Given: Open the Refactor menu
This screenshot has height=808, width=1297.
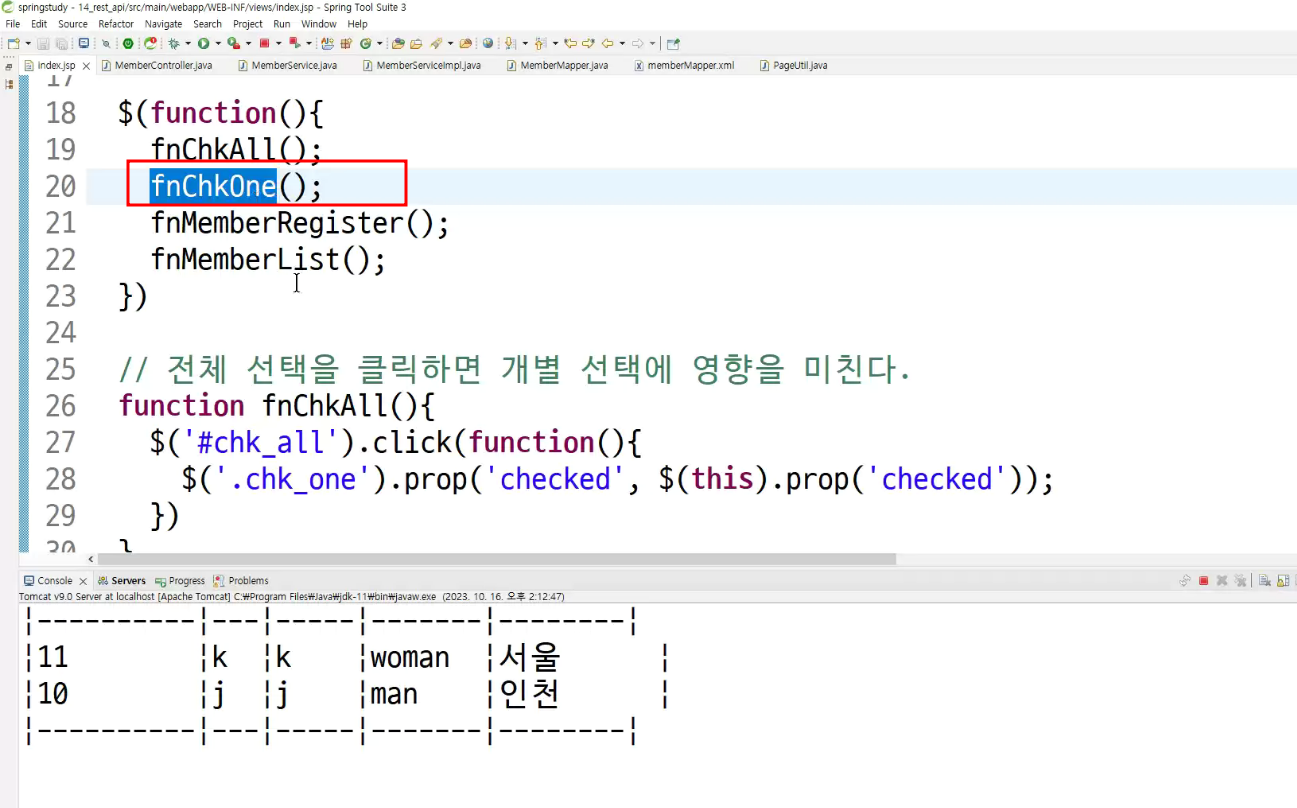Looking at the screenshot, I should [116, 24].
